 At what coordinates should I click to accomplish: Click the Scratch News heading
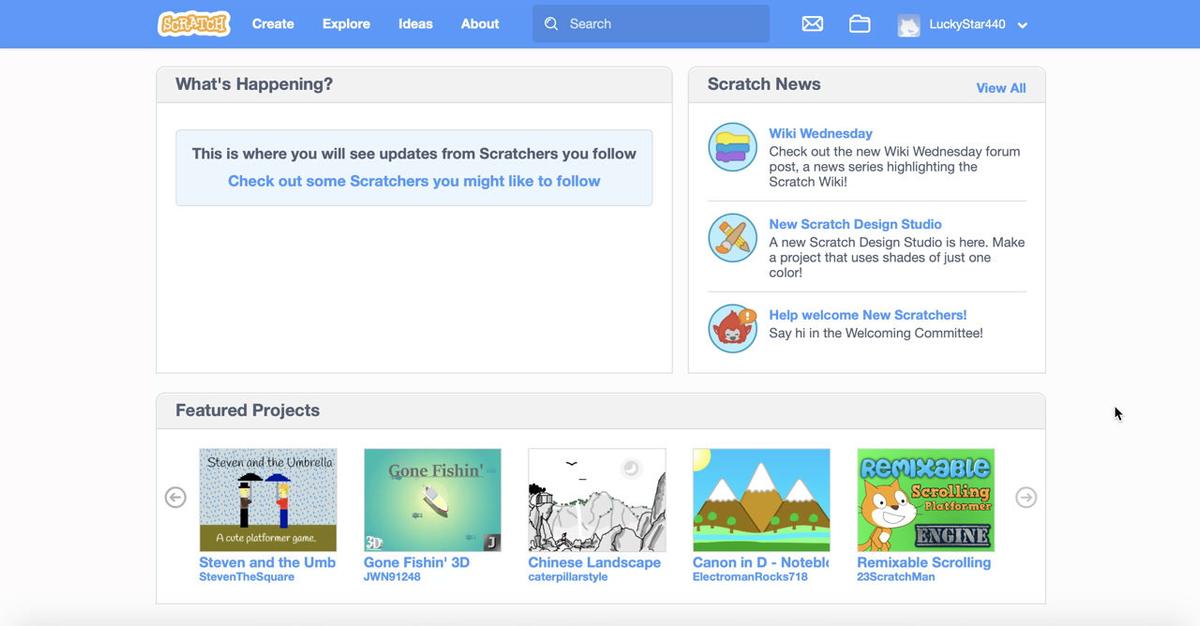click(764, 84)
